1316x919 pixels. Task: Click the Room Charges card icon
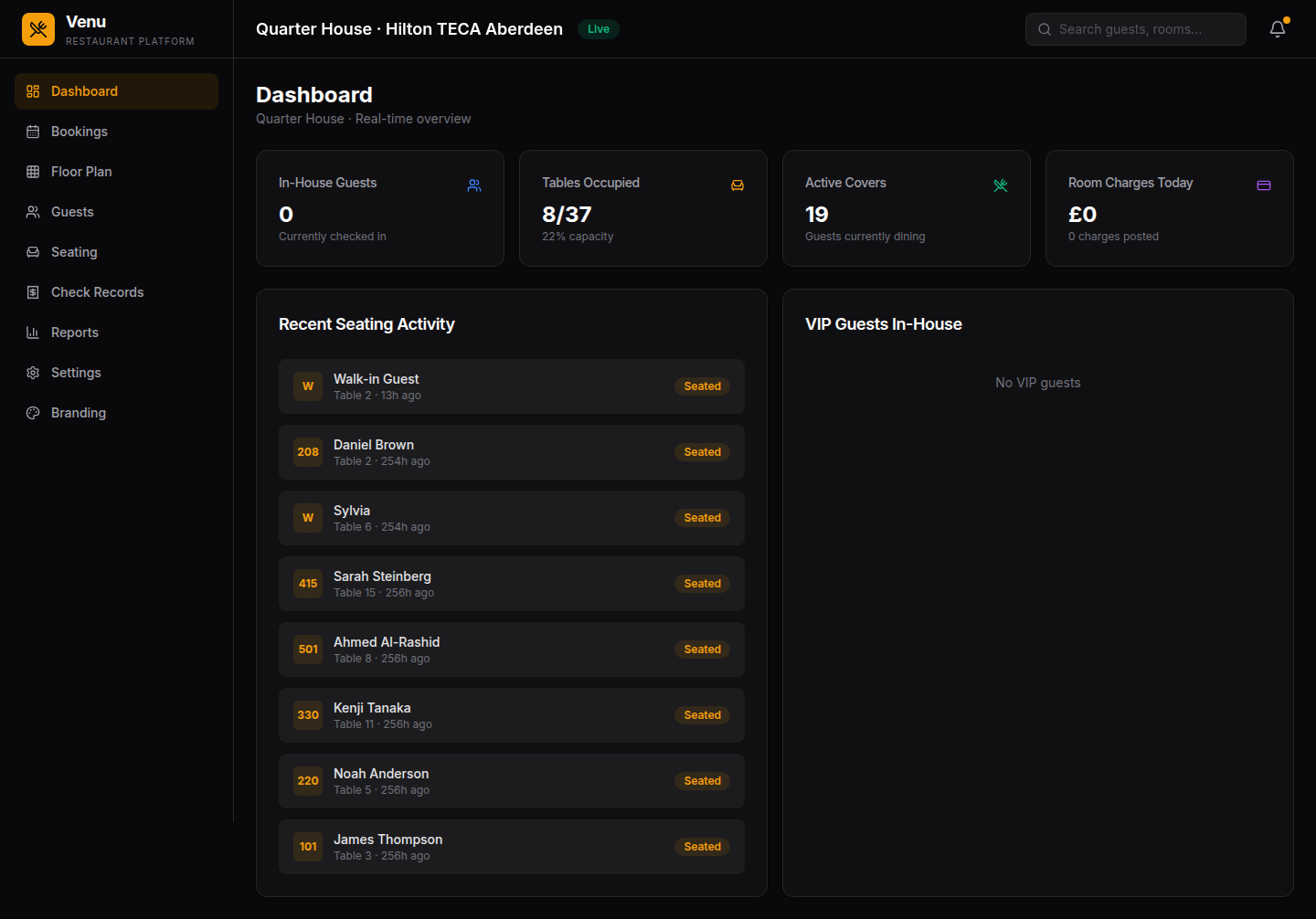click(1264, 185)
